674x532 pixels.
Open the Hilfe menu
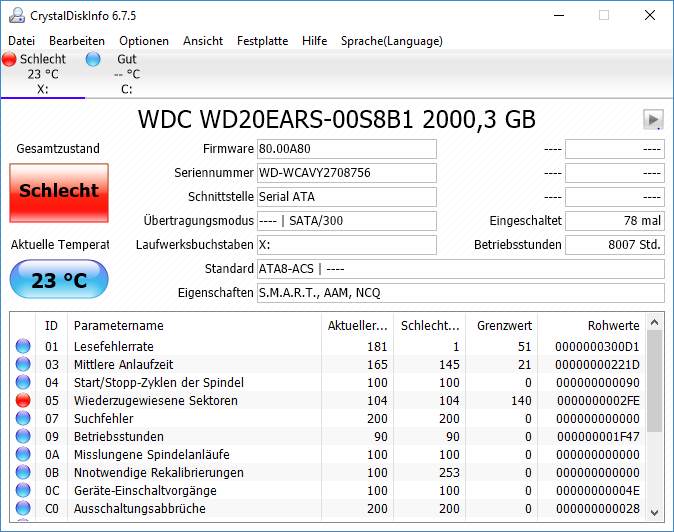[x=315, y=41]
